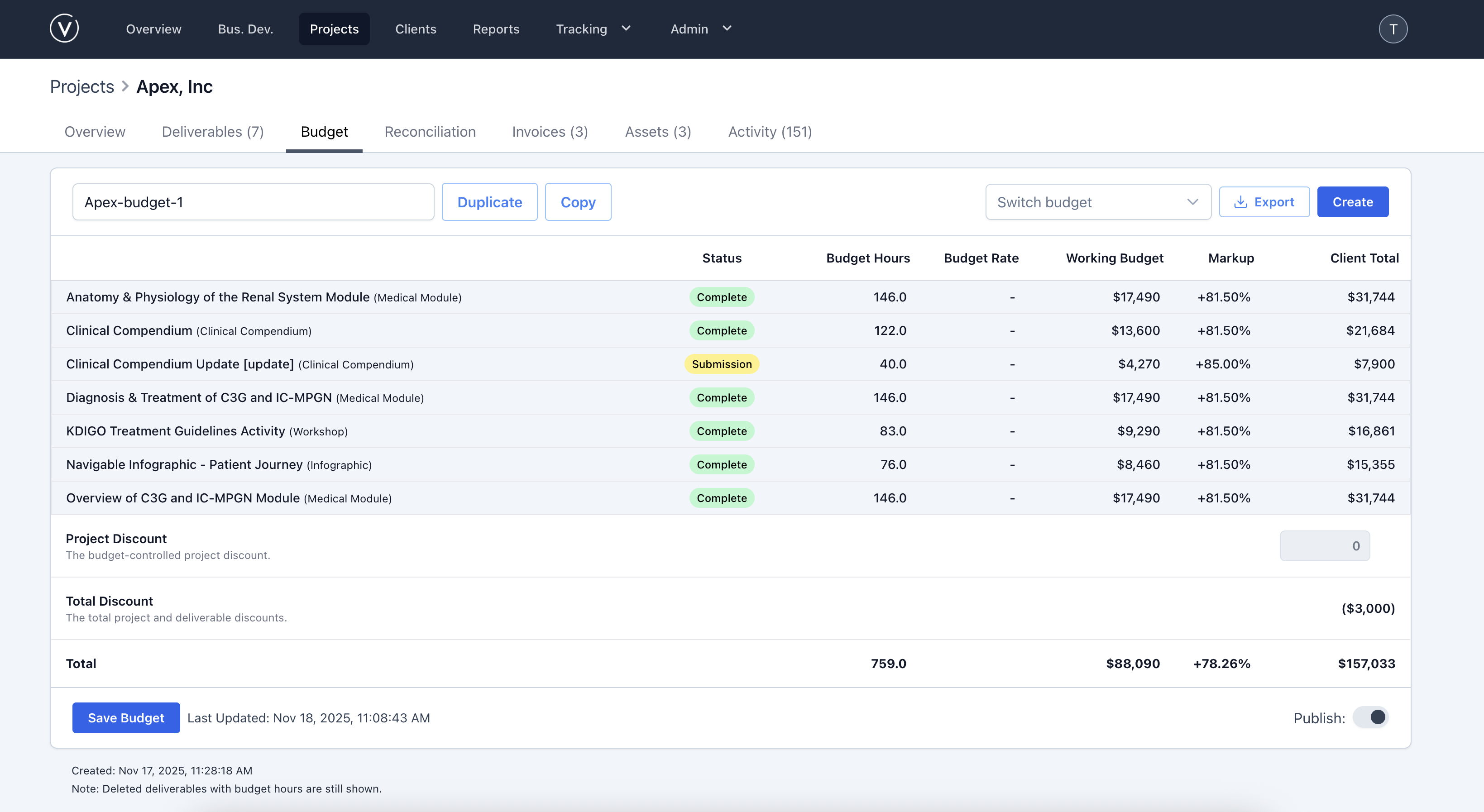Click the Project Discount value field
This screenshot has height=812, width=1484.
point(1325,546)
